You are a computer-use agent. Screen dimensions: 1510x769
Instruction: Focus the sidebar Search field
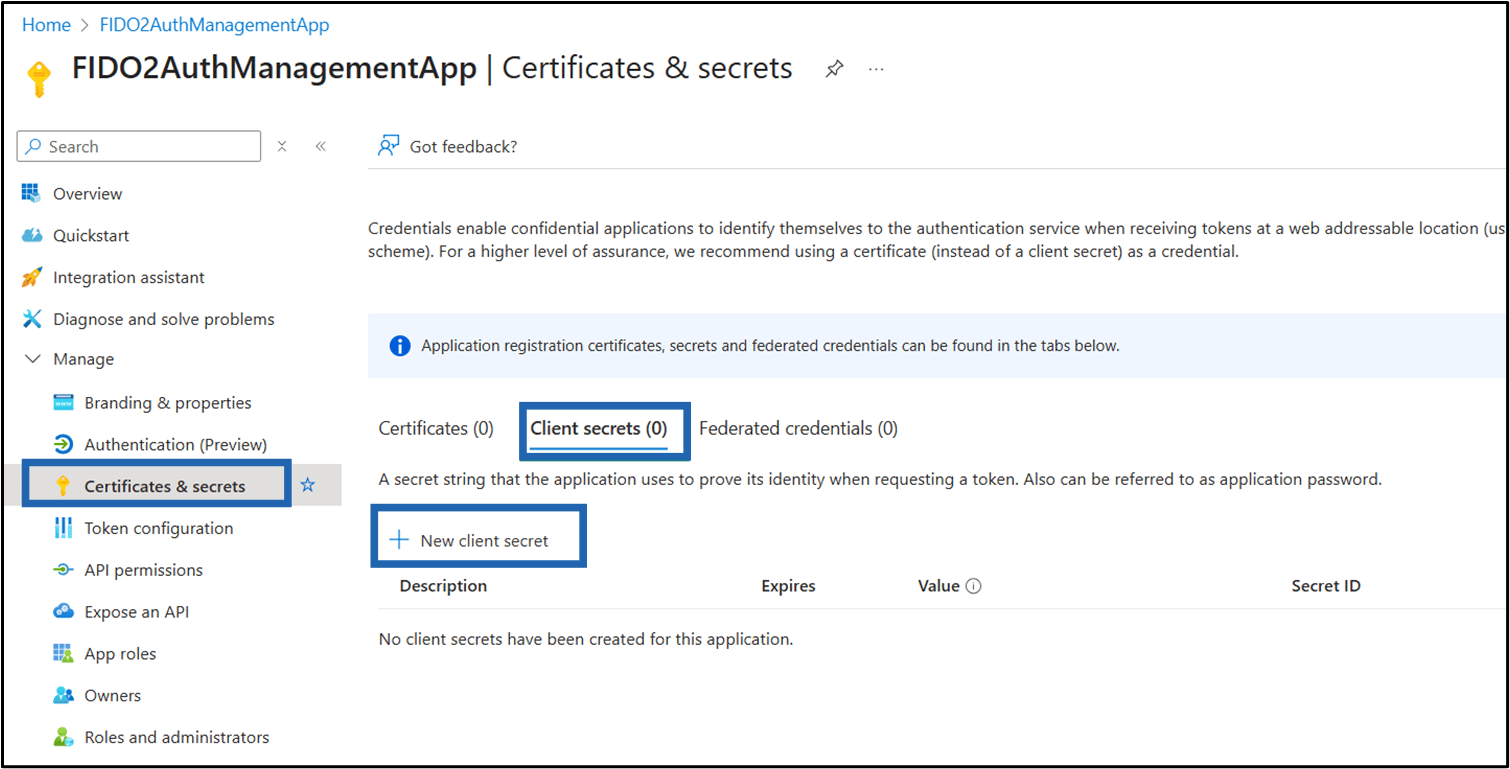[139, 146]
